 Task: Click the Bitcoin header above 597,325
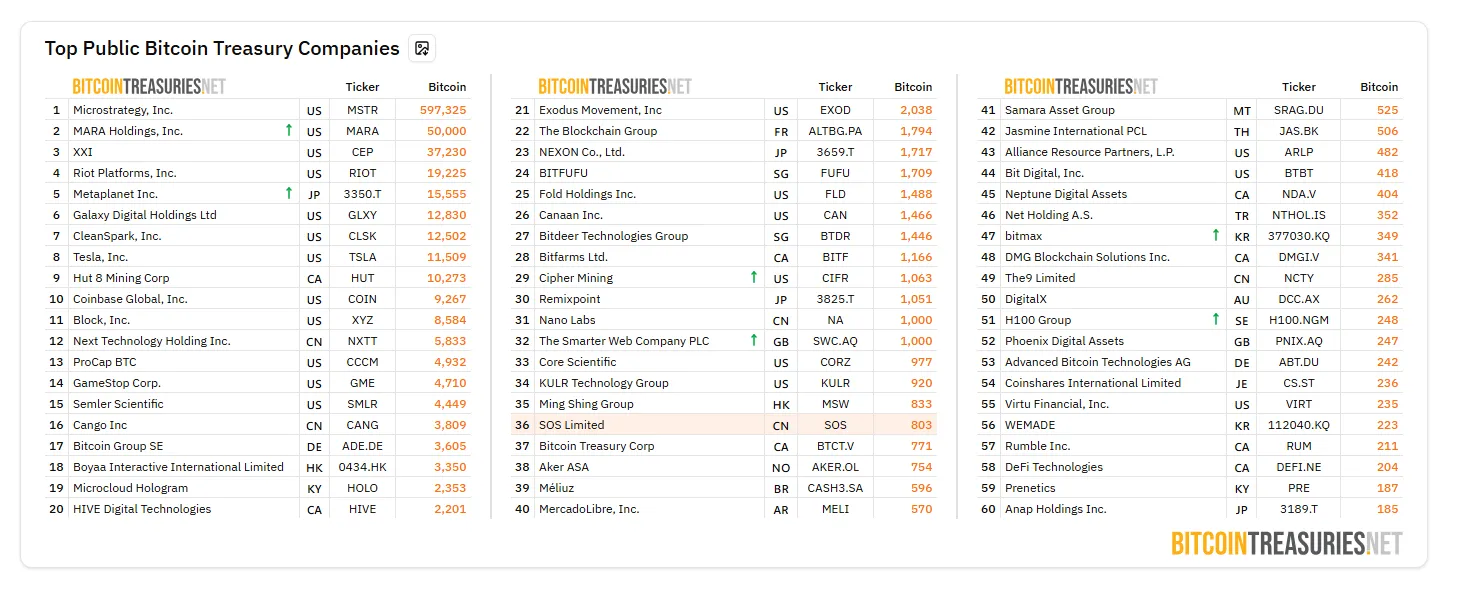point(447,87)
